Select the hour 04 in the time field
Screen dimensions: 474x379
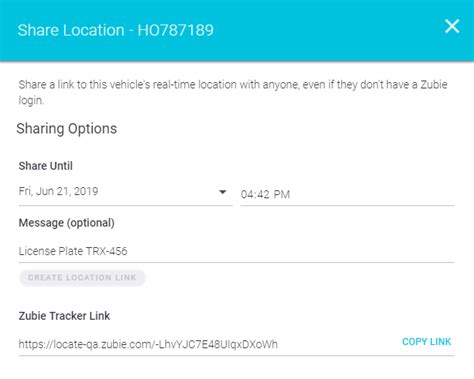[x=247, y=194]
